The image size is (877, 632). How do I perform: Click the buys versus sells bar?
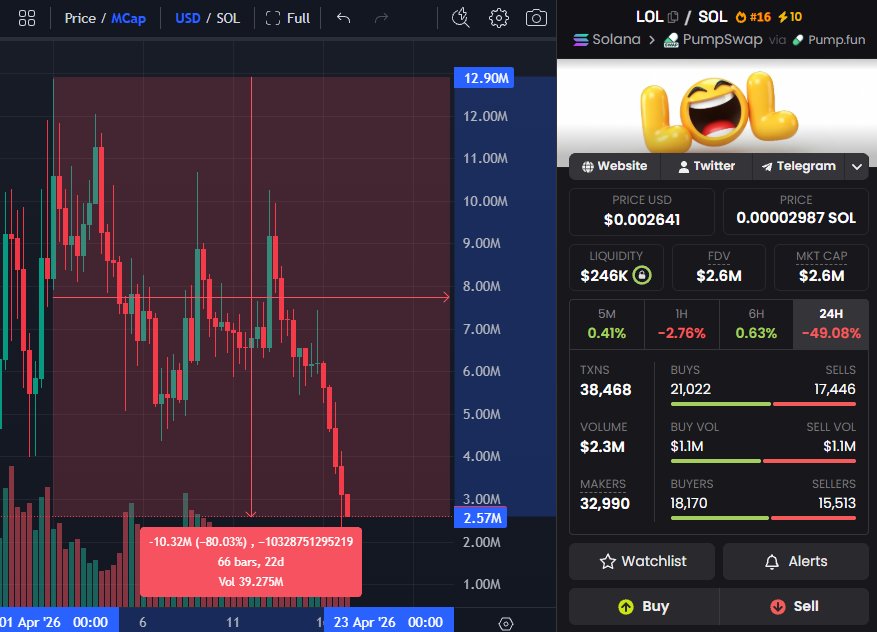click(x=763, y=404)
